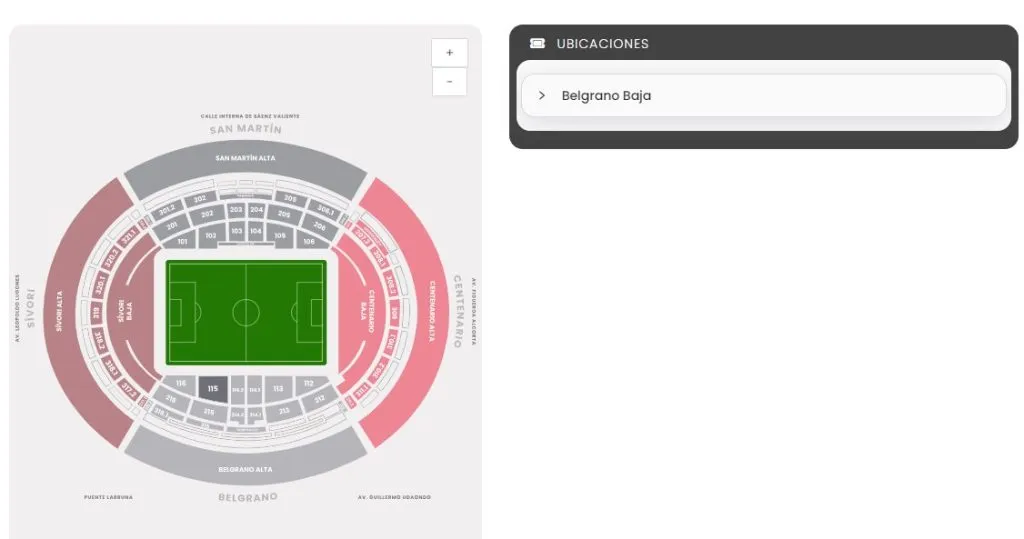Pick section 113 on the map
The width and height of the screenshot is (1024, 539).
point(279,388)
